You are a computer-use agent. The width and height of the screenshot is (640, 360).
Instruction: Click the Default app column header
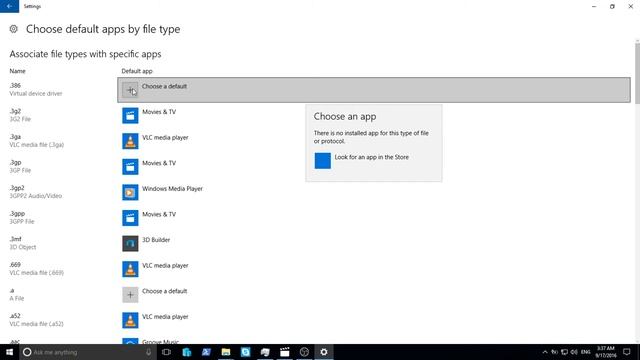(x=137, y=71)
